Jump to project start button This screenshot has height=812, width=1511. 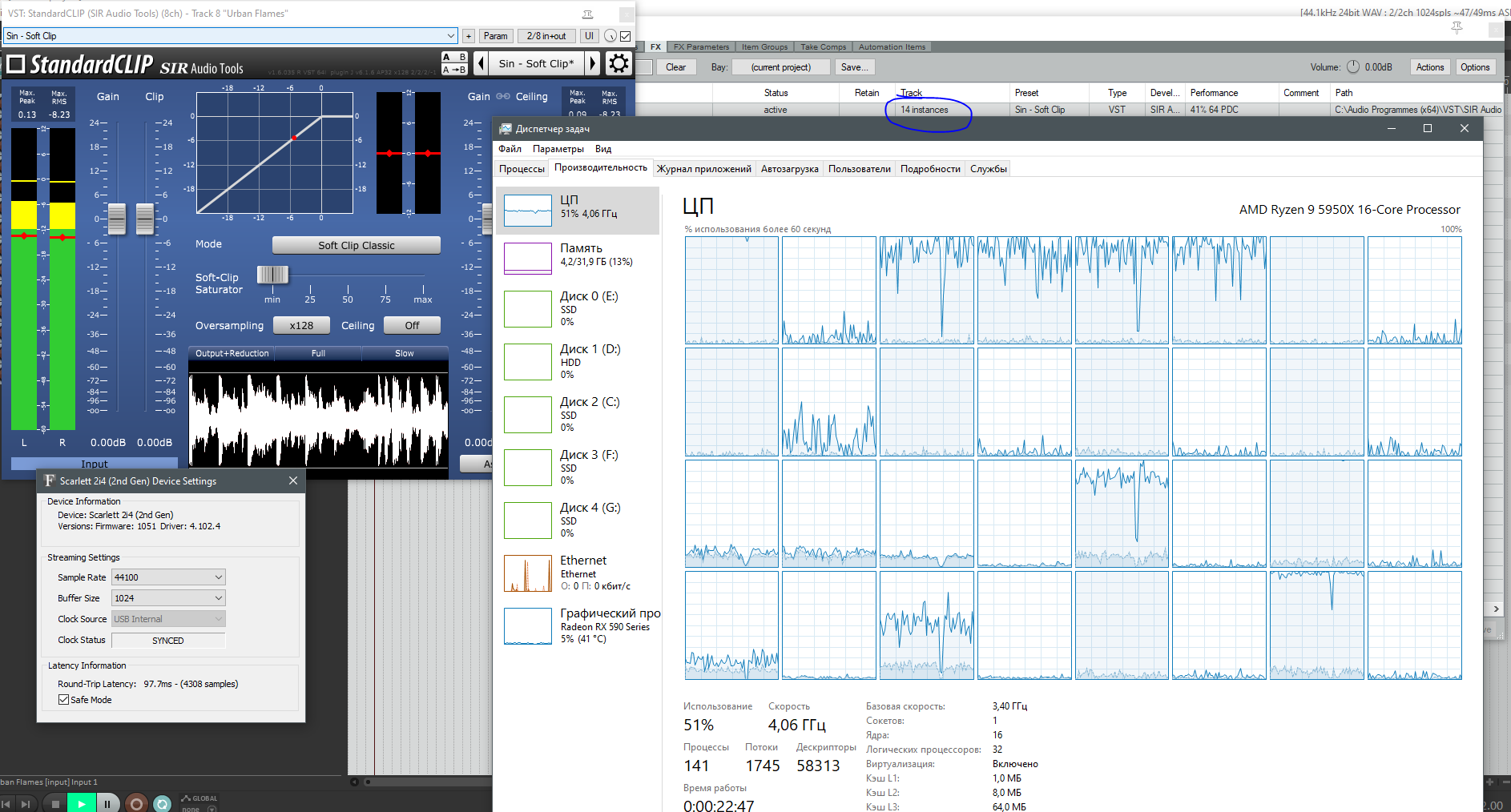(x=6, y=804)
